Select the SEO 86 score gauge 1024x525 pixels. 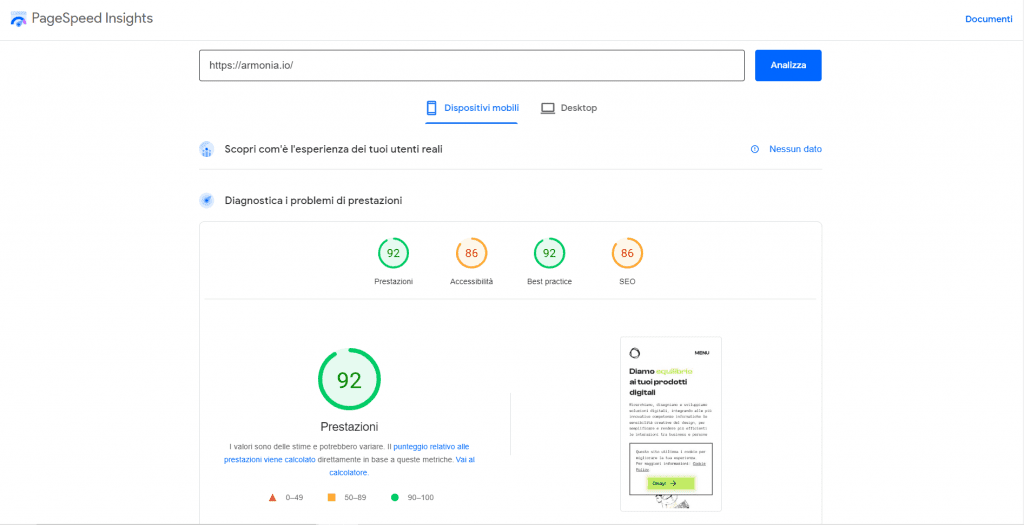pos(627,254)
